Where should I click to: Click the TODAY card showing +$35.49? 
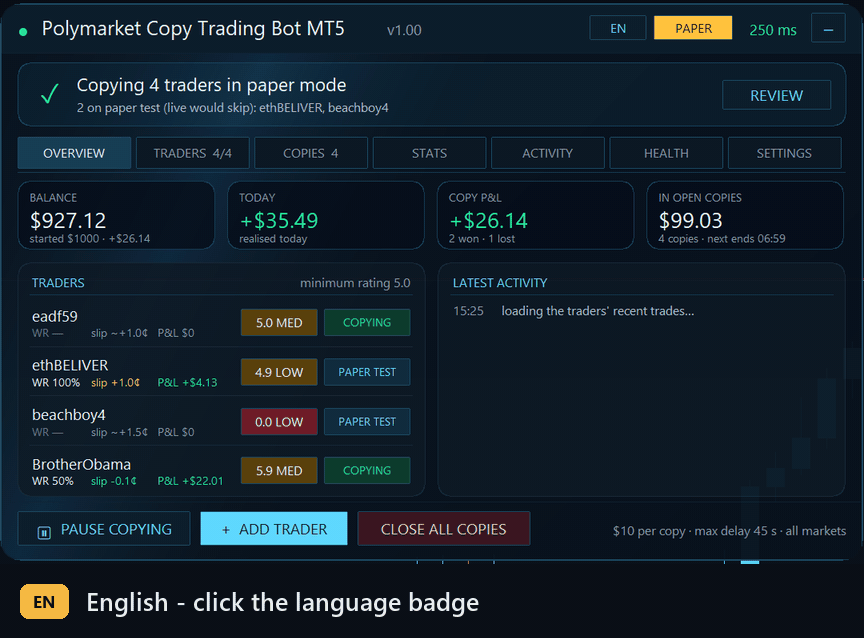tap(326, 215)
